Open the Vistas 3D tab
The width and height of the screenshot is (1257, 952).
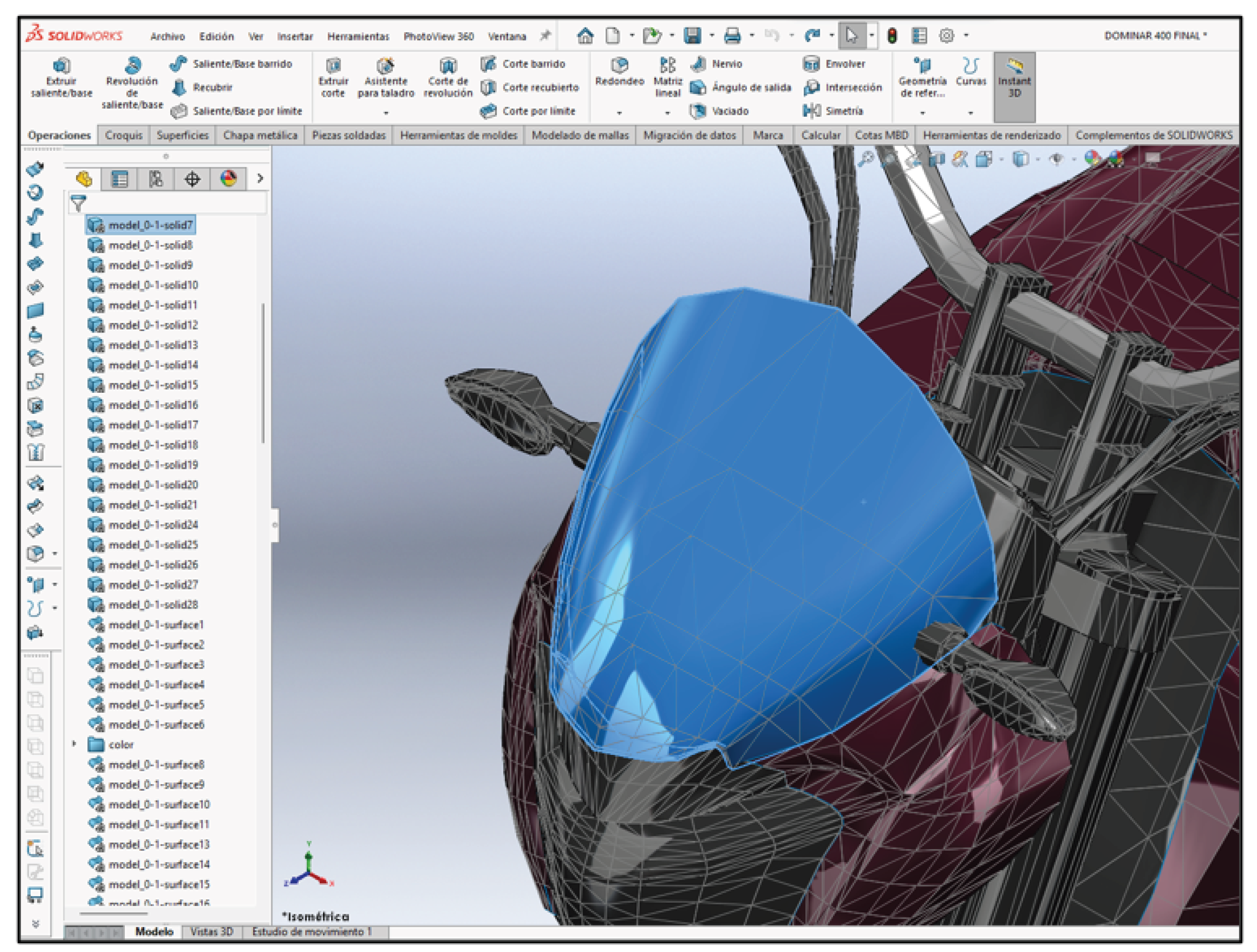point(211,931)
